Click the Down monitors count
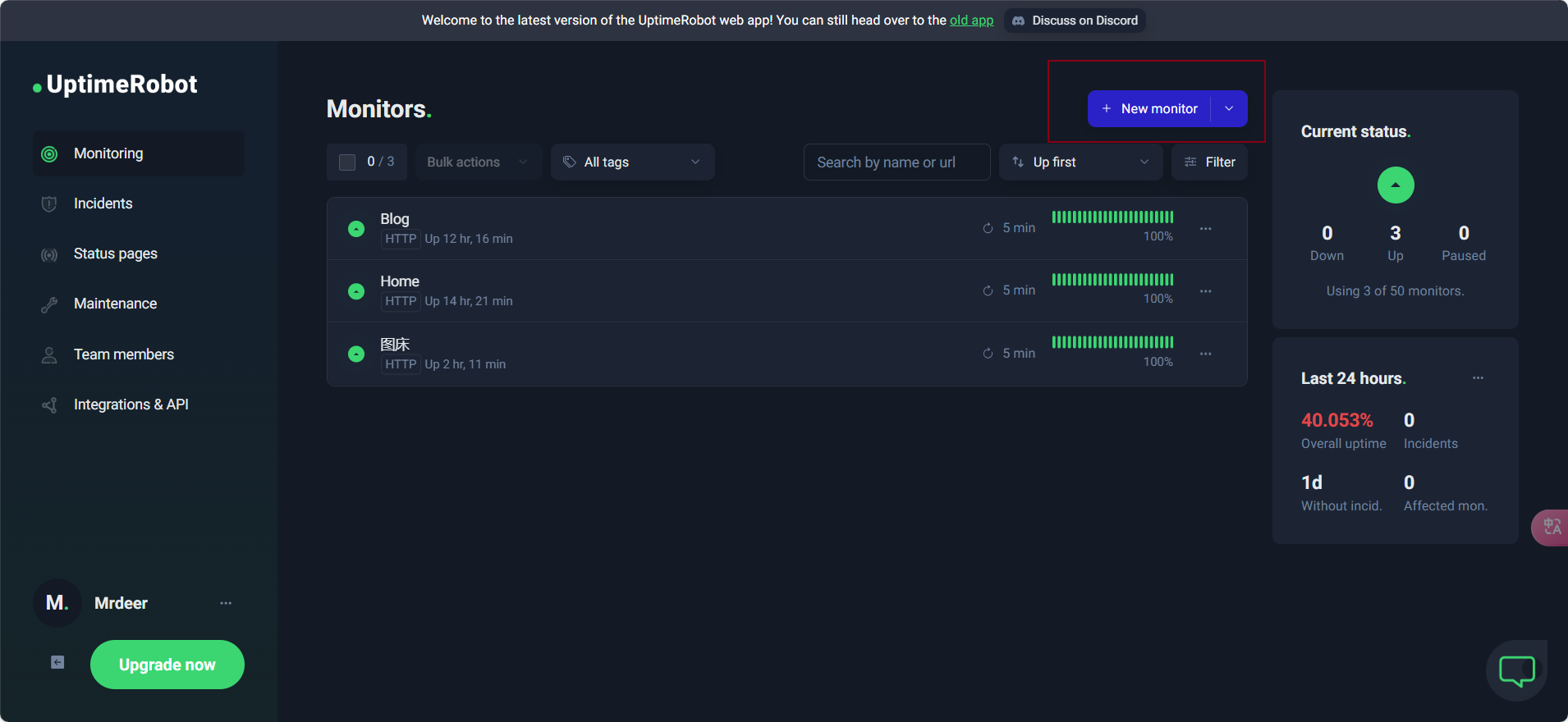 [1327, 234]
